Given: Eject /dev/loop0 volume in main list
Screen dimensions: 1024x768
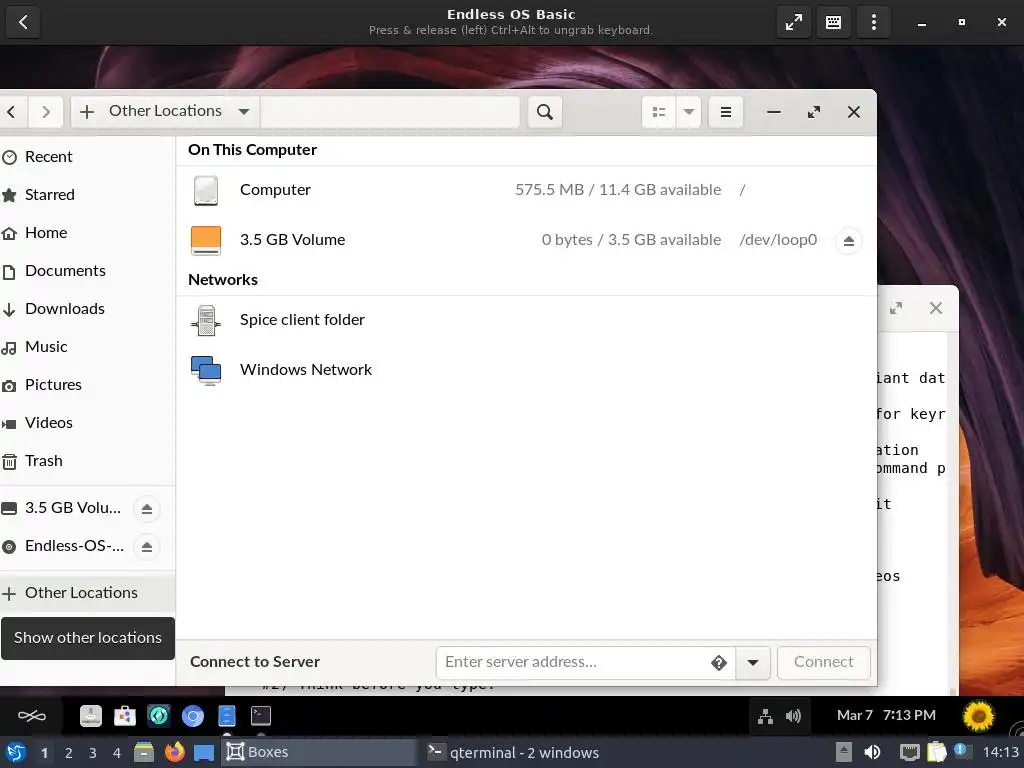Looking at the screenshot, I should (x=848, y=241).
